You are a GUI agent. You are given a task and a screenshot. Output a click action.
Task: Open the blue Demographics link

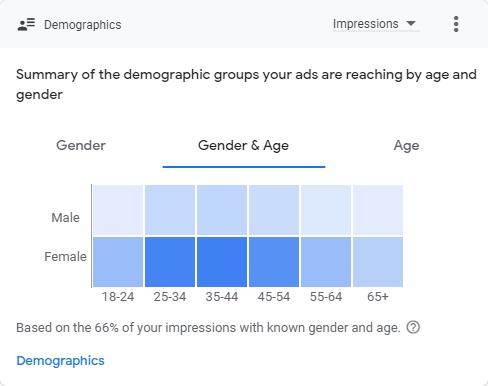click(x=60, y=361)
